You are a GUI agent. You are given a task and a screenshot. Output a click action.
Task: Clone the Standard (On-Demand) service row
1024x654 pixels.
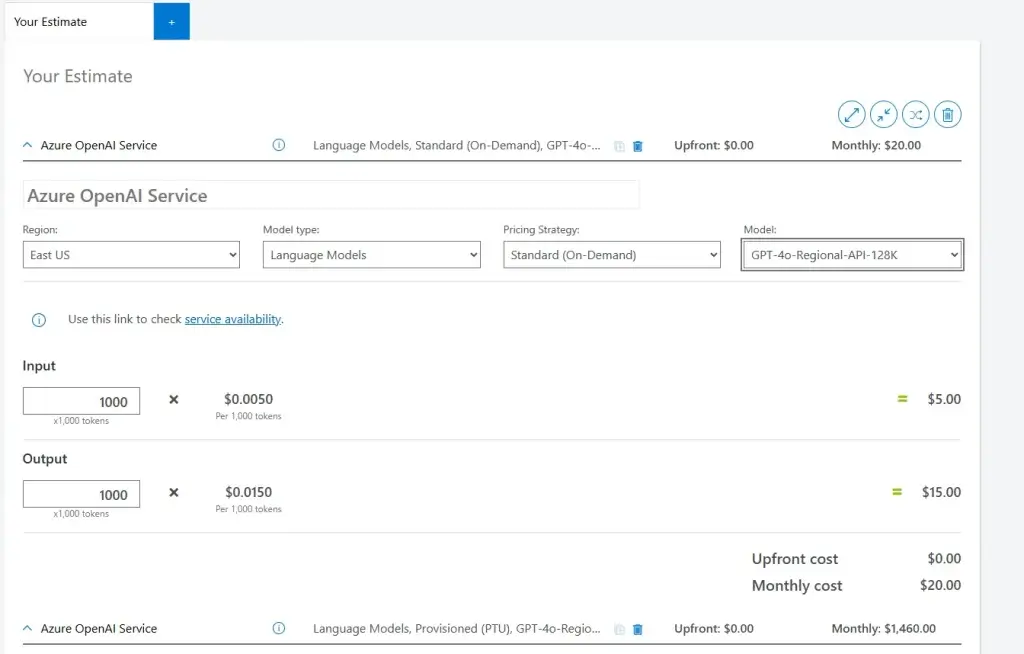[x=619, y=146]
